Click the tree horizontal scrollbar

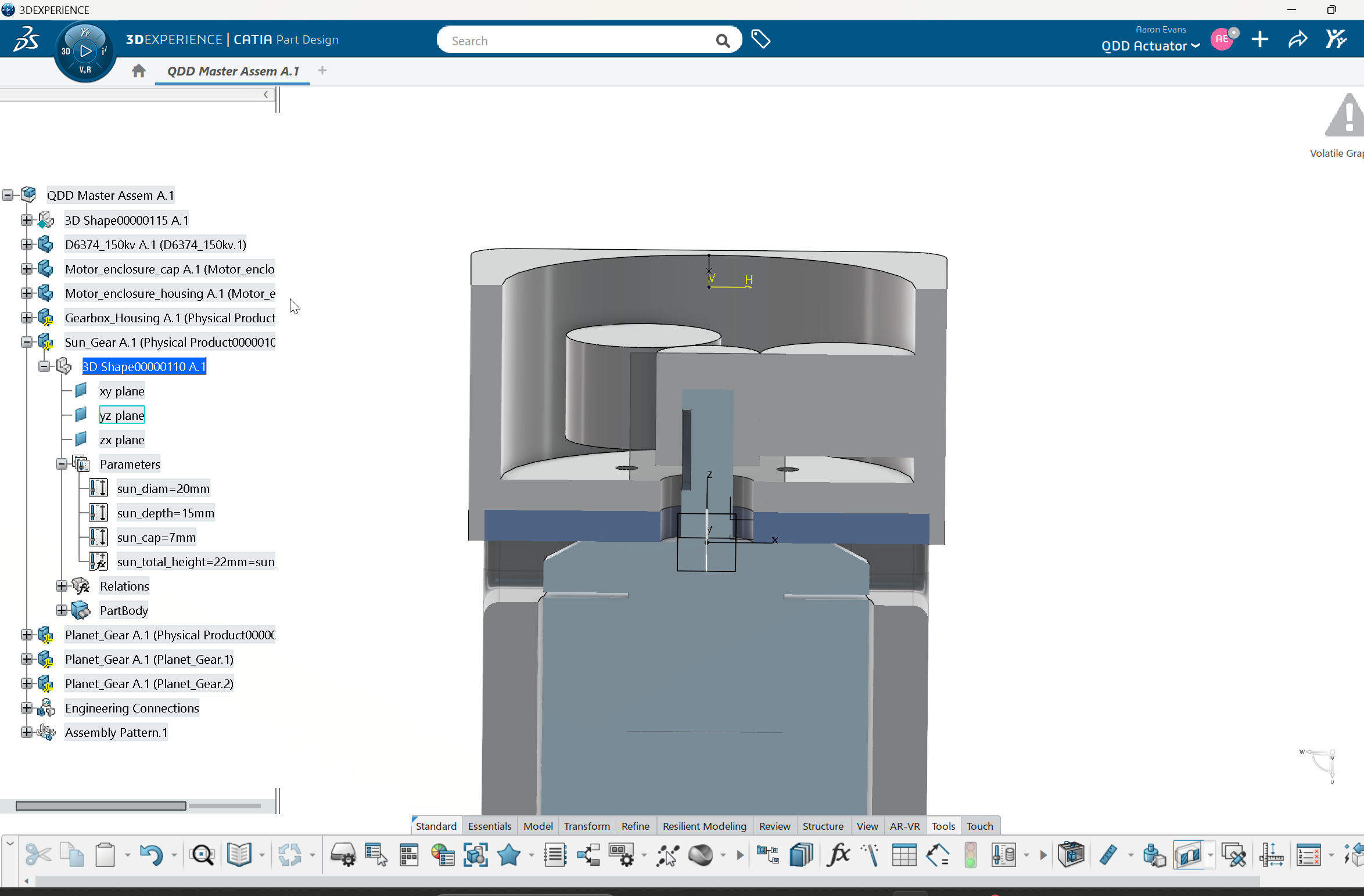pos(100,805)
